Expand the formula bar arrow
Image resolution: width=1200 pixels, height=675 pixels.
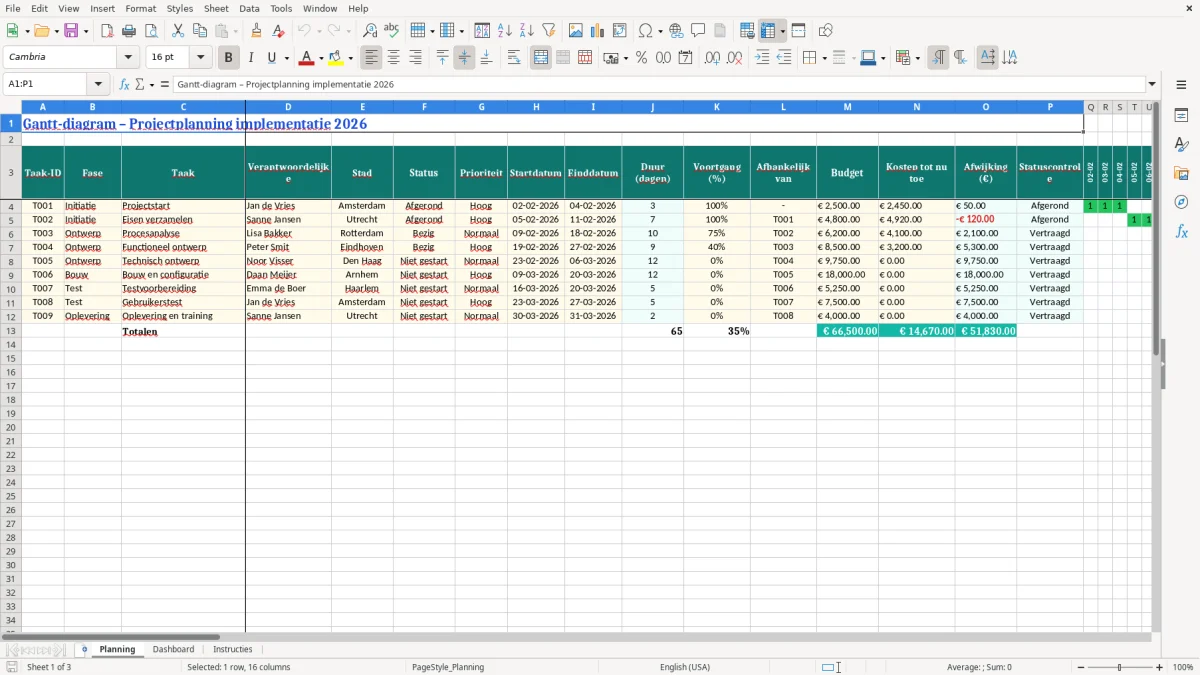click(x=1152, y=85)
